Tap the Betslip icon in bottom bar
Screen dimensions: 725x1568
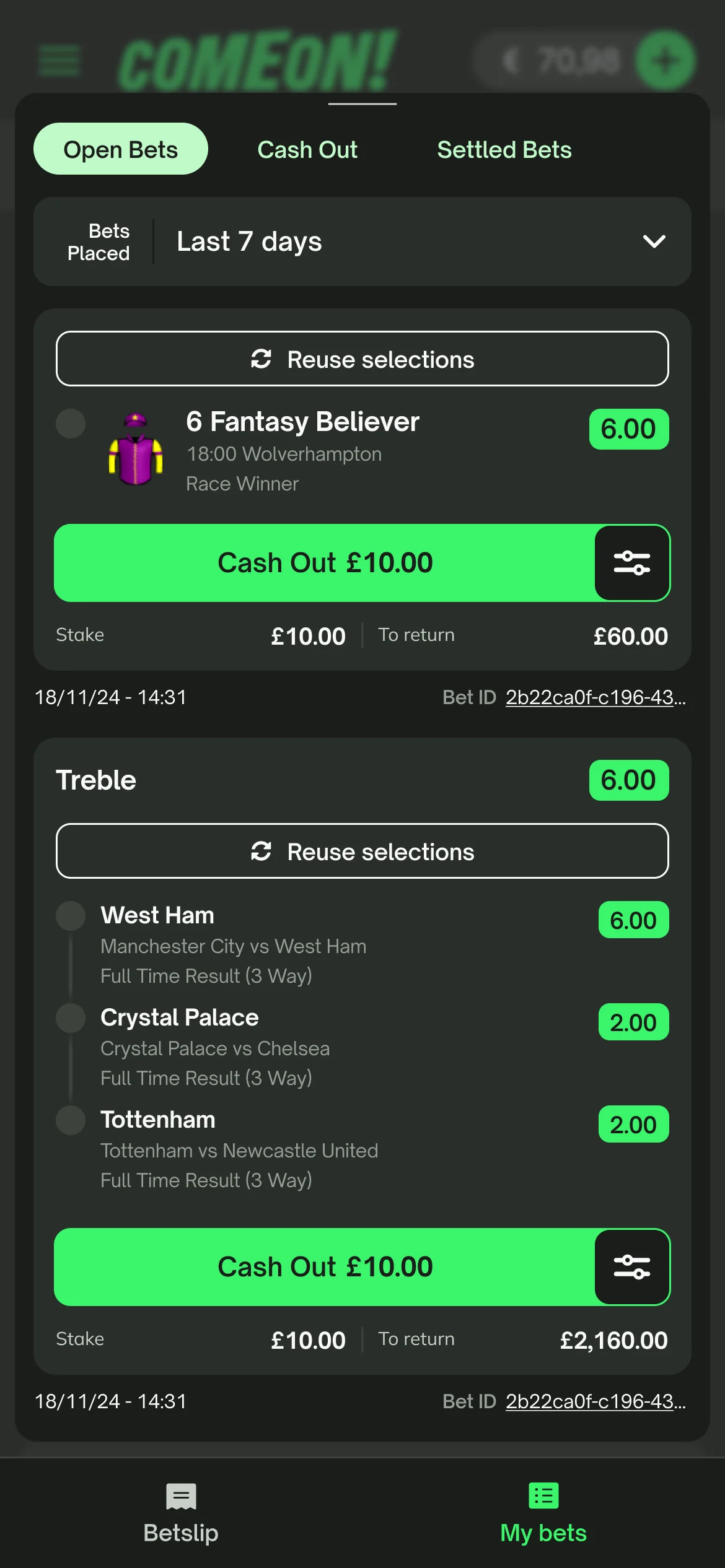(x=181, y=1496)
